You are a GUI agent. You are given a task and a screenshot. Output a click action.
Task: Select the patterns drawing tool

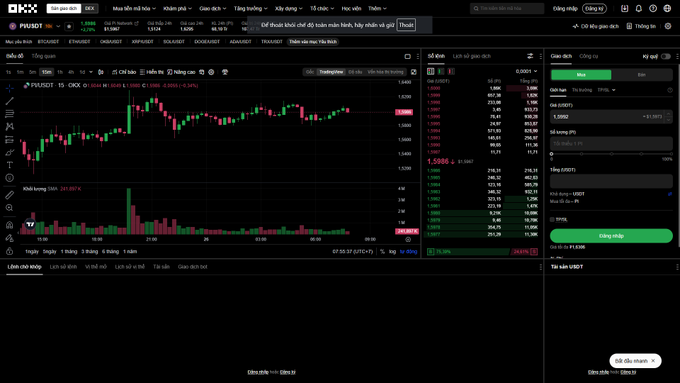tap(10, 127)
